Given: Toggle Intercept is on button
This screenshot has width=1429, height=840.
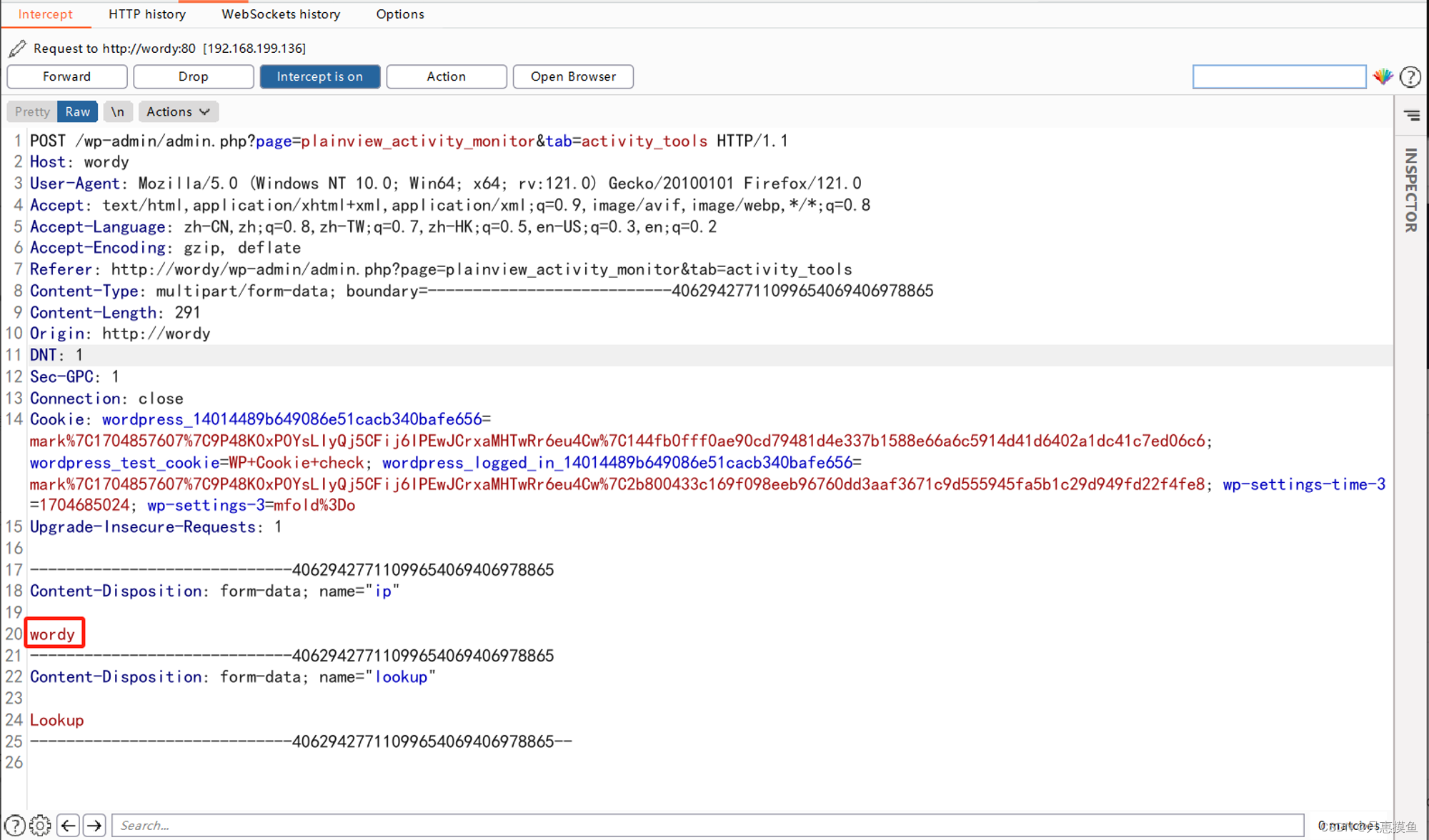Looking at the screenshot, I should (321, 76).
